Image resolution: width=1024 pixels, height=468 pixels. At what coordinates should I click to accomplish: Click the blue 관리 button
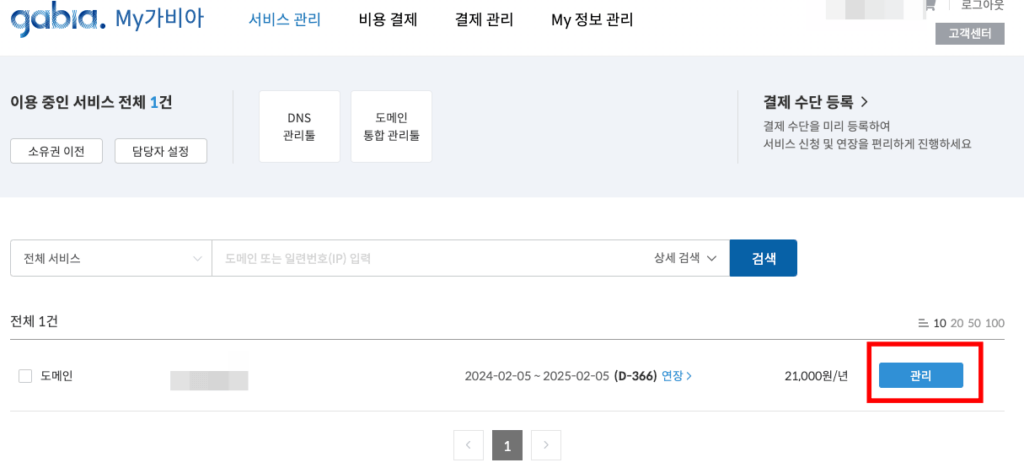pyautogui.click(x=921, y=375)
